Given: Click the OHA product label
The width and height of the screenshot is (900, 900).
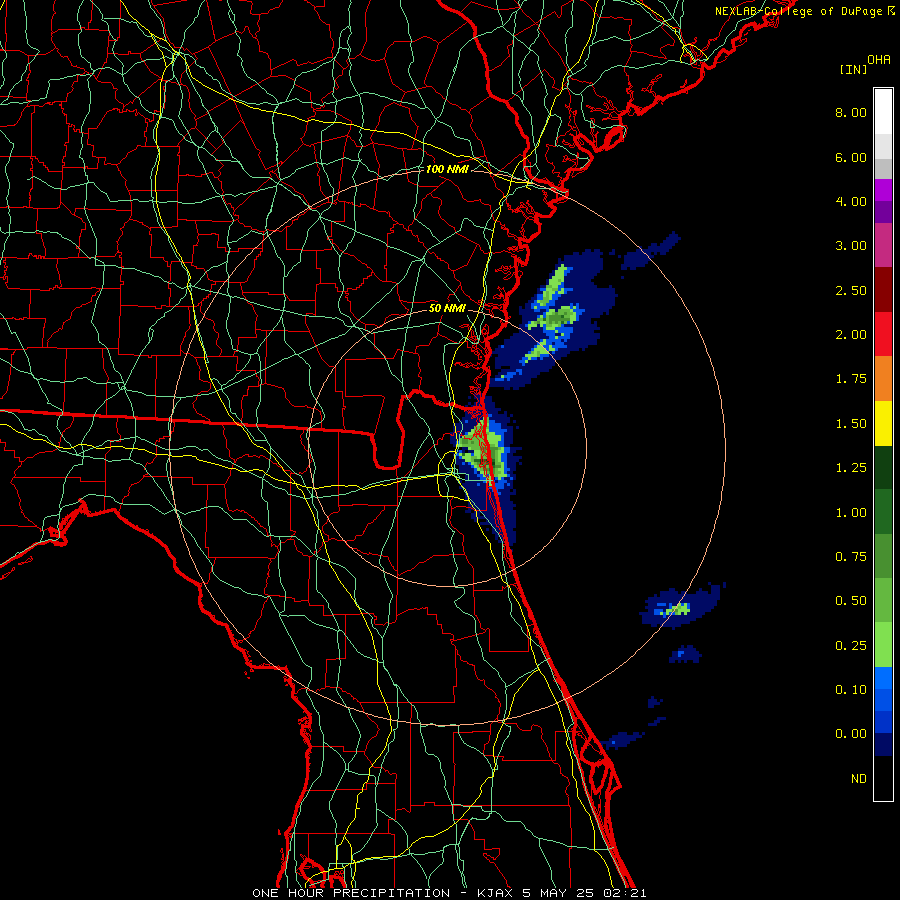Looking at the screenshot, I should coord(879,60).
